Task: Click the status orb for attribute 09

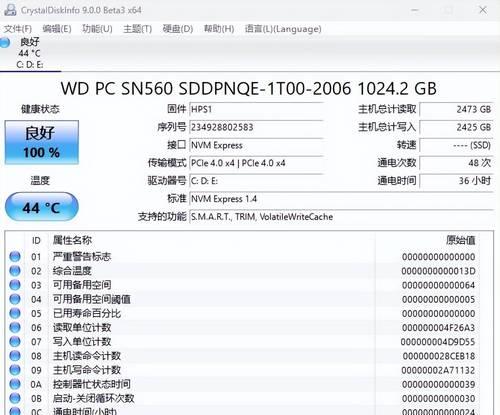Action: tap(15, 370)
